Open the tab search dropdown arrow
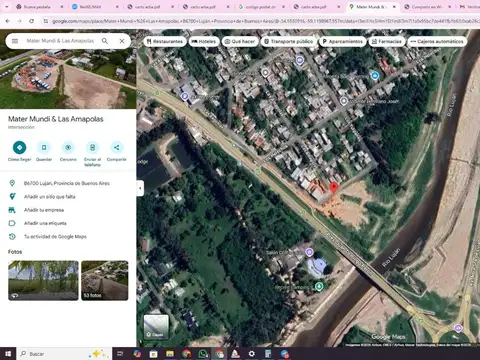 point(7,7)
